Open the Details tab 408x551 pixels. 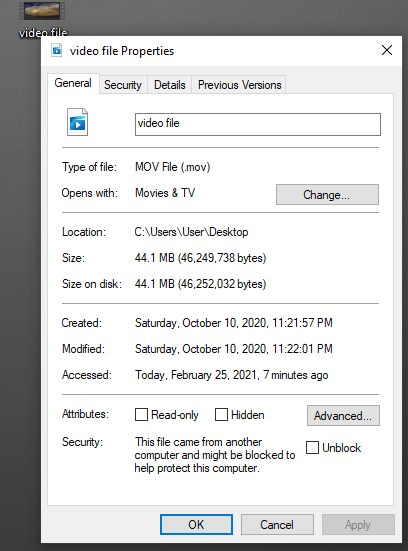[170, 85]
